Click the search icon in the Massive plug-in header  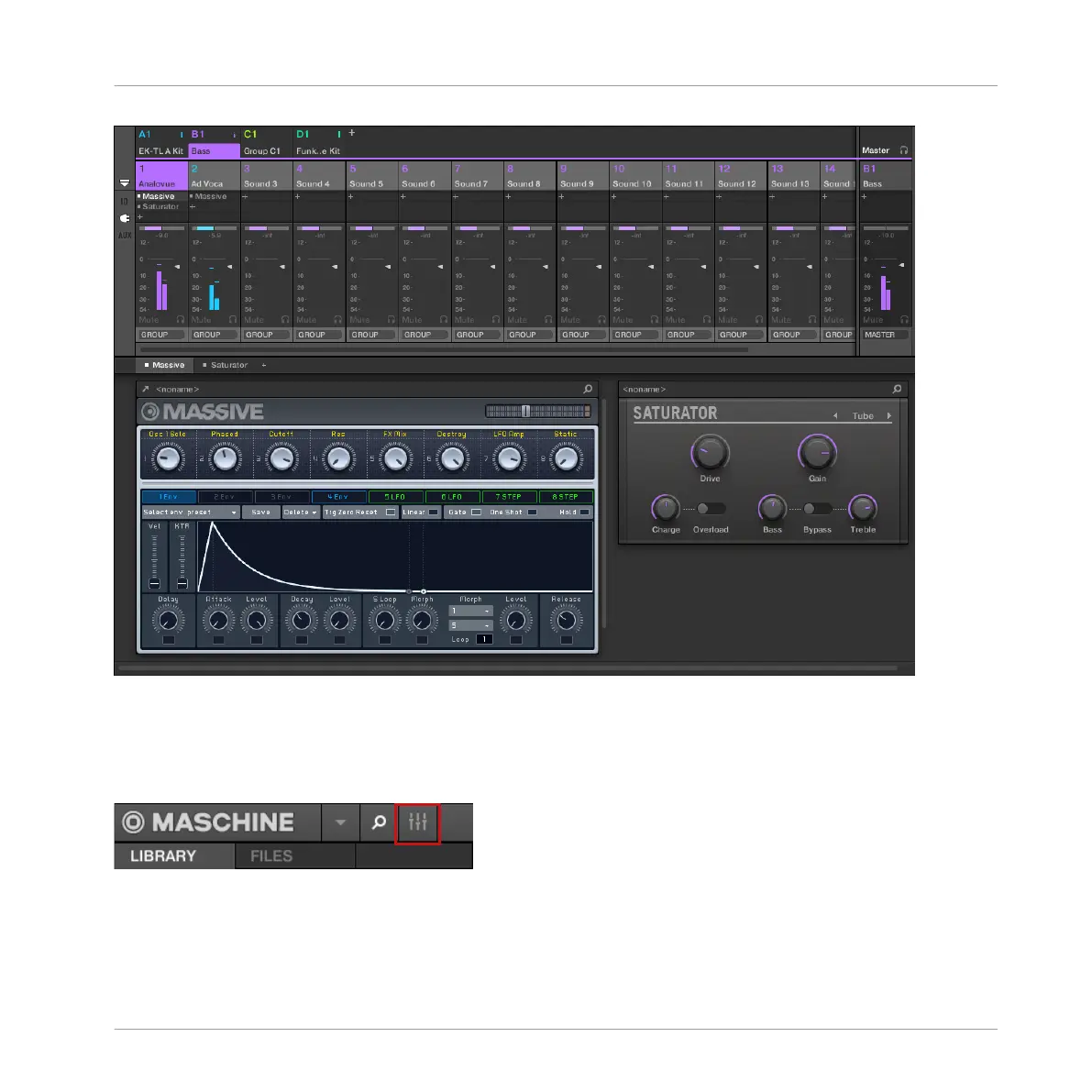tap(588, 390)
